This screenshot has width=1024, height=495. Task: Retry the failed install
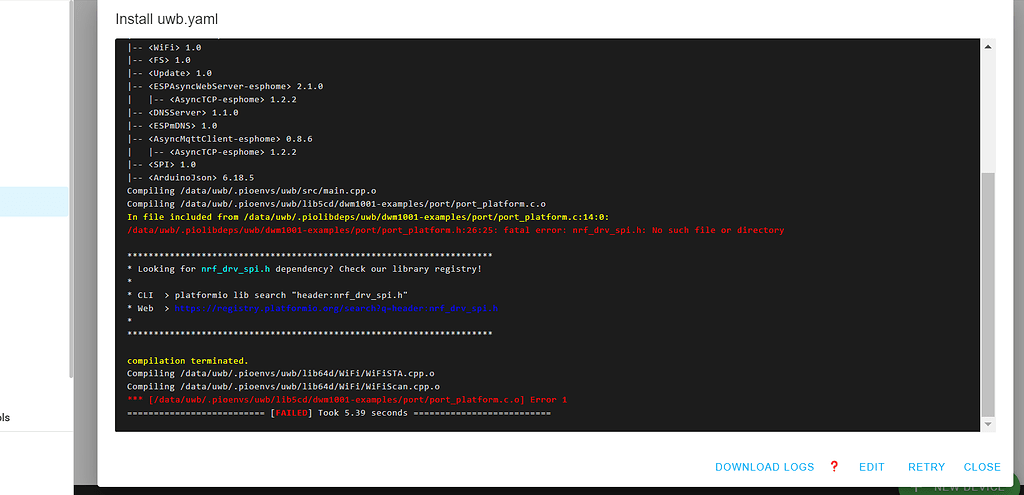pos(927,467)
